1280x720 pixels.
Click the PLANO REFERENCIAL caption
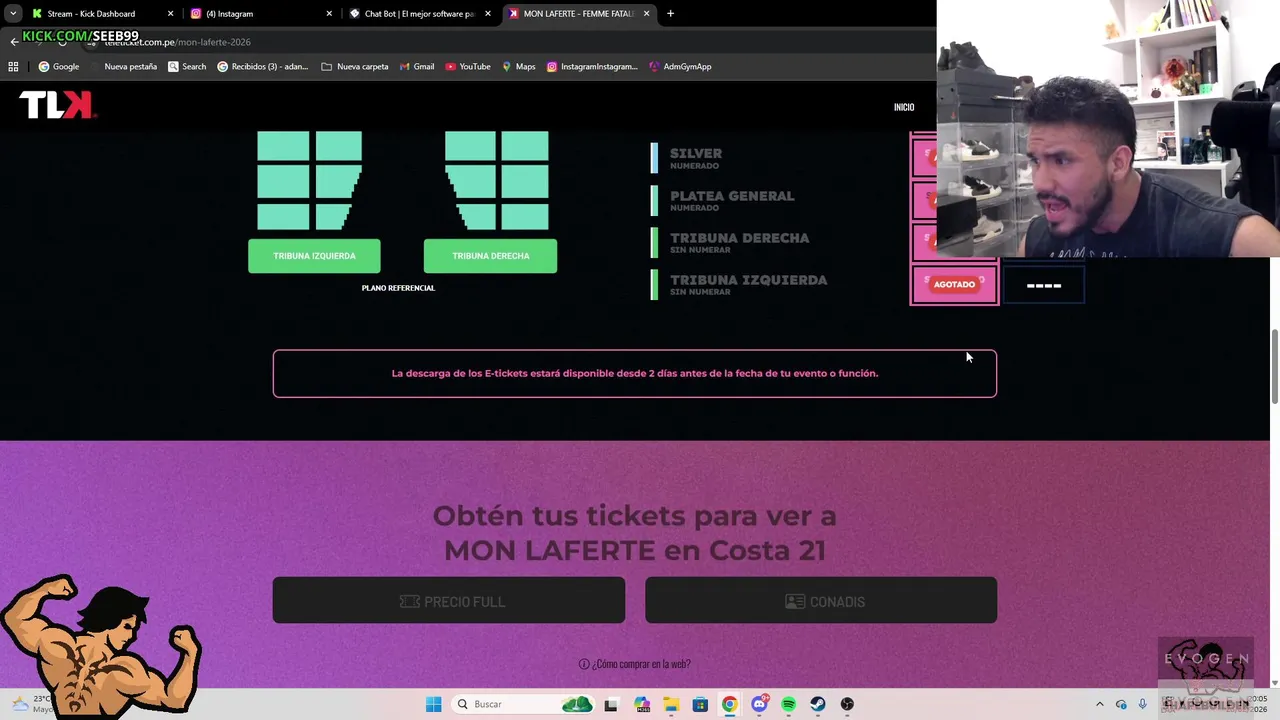pyautogui.click(x=398, y=288)
